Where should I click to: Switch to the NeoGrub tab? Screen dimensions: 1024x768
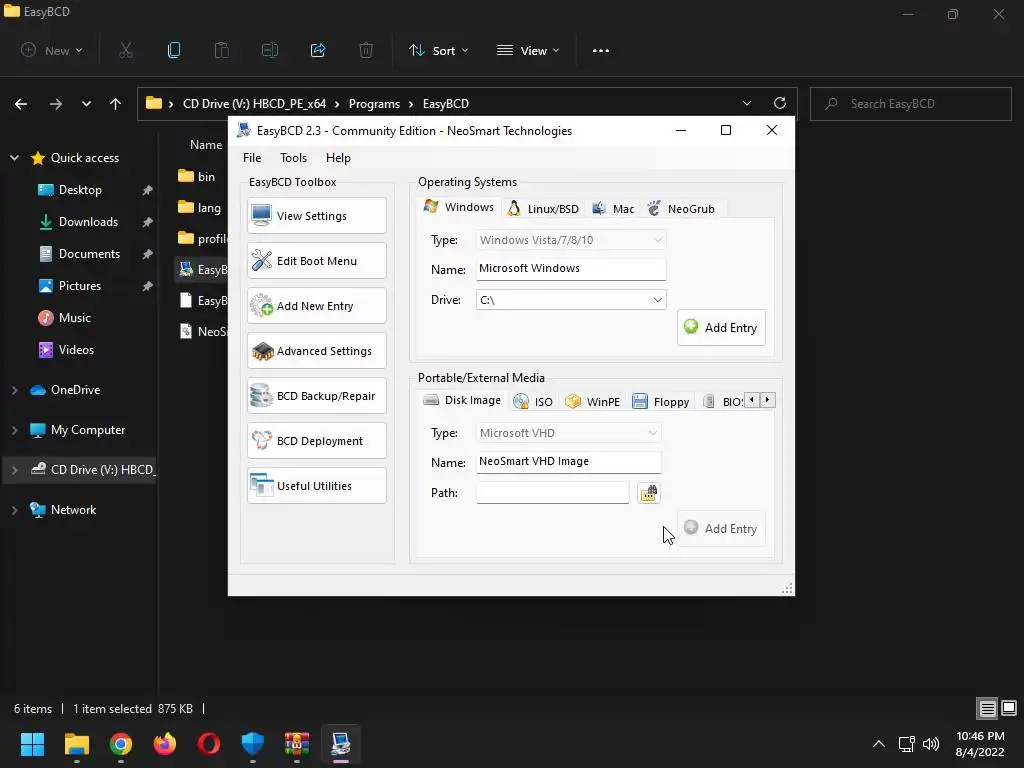click(681, 209)
